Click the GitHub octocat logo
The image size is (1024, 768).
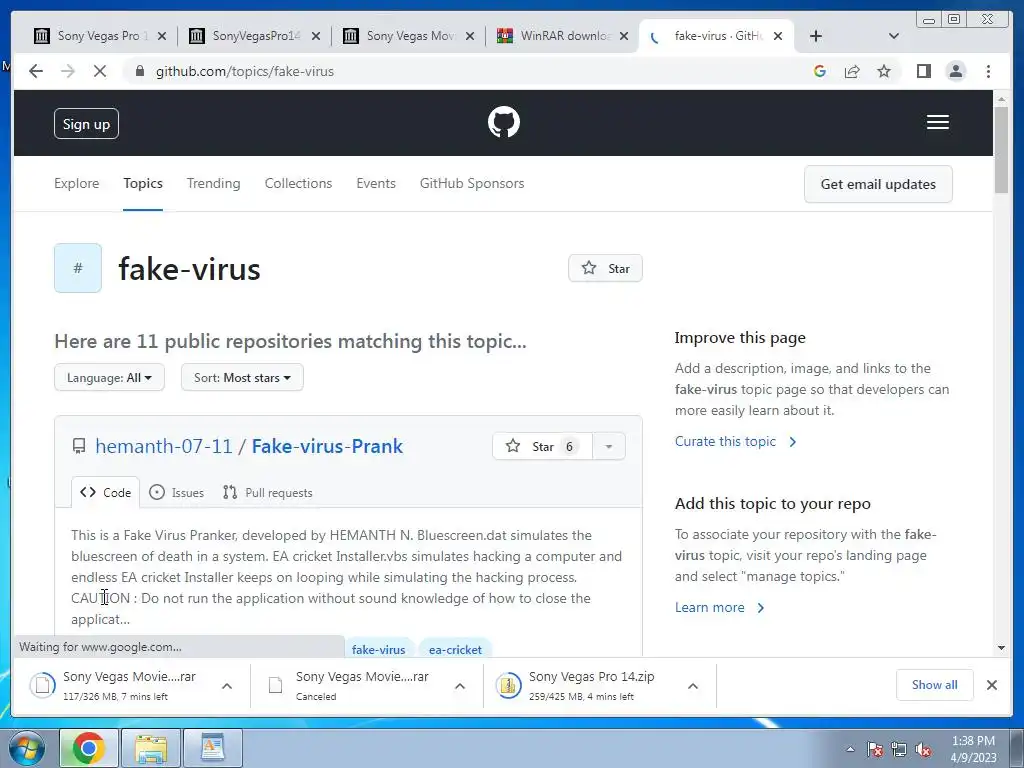click(x=504, y=122)
